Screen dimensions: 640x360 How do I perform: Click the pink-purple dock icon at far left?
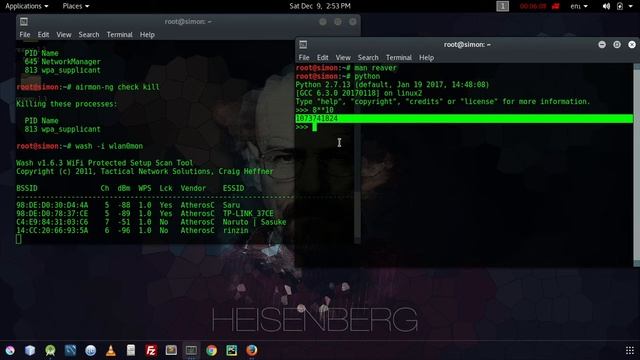coord(10,350)
